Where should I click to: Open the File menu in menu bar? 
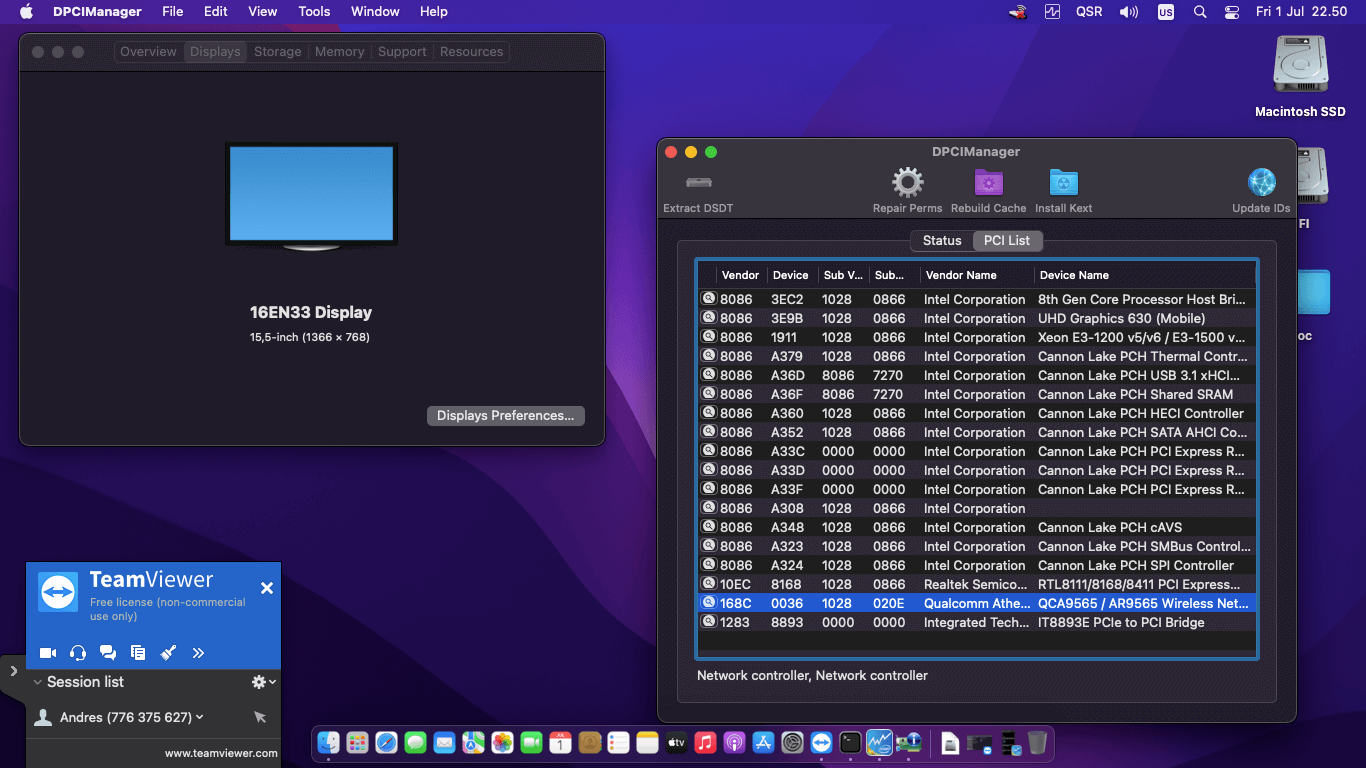coord(173,12)
